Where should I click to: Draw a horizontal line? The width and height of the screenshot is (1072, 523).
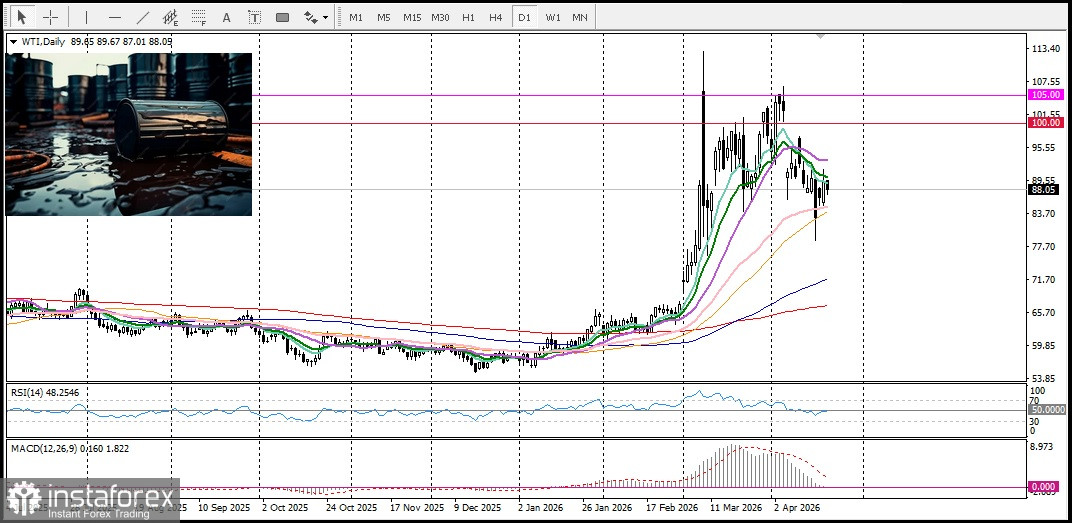click(114, 17)
